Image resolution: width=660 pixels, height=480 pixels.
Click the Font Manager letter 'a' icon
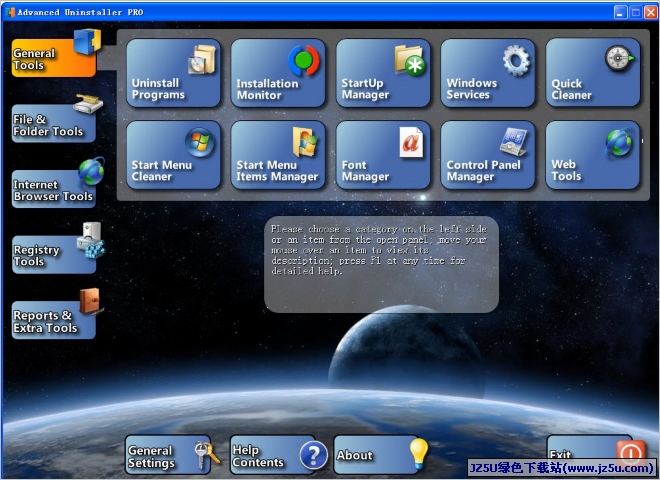tap(411, 142)
